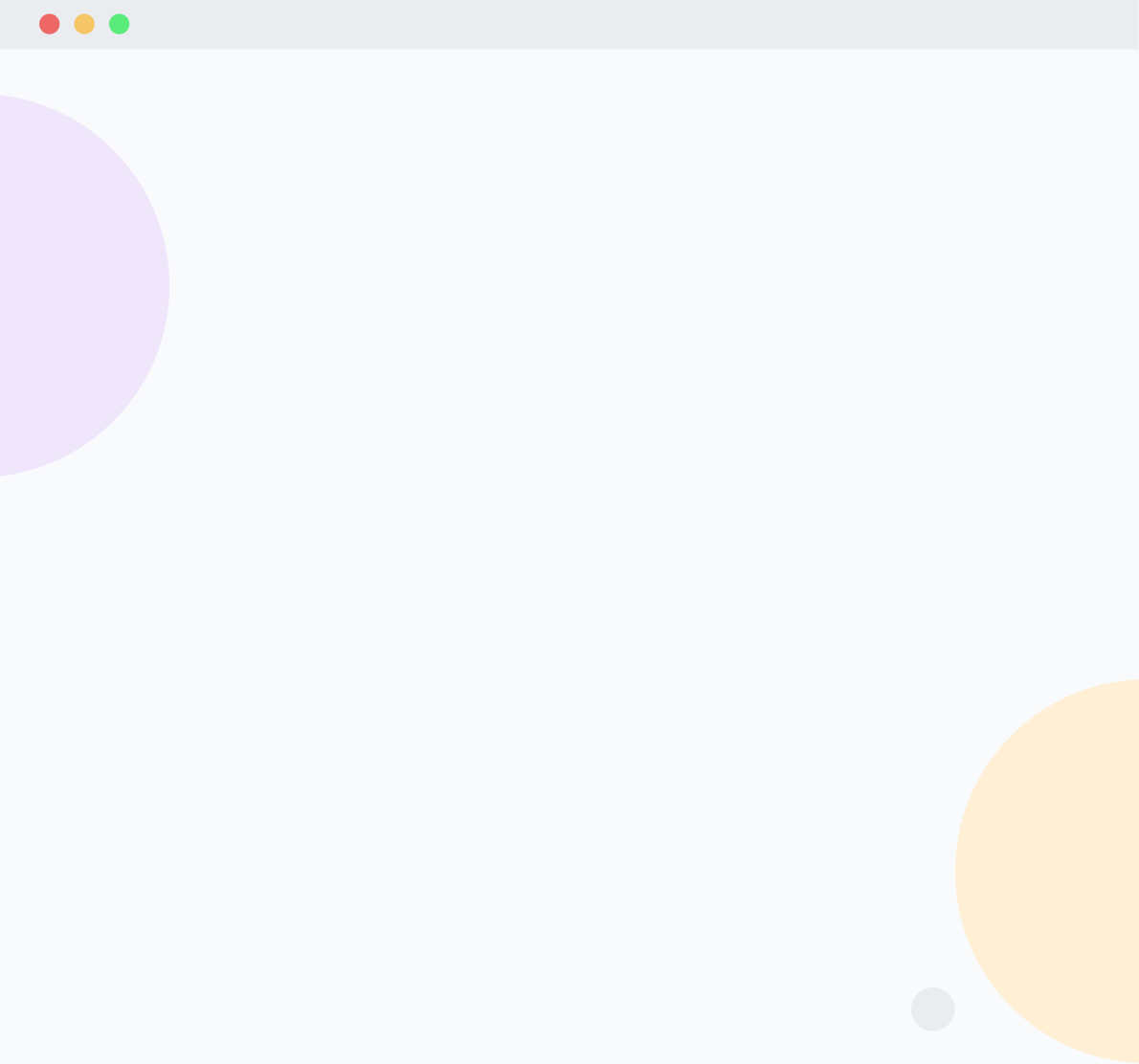This screenshot has height=1064, width=1139.
Task: Click the yellow minimize window dot
Action: click(x=84, y=24)
